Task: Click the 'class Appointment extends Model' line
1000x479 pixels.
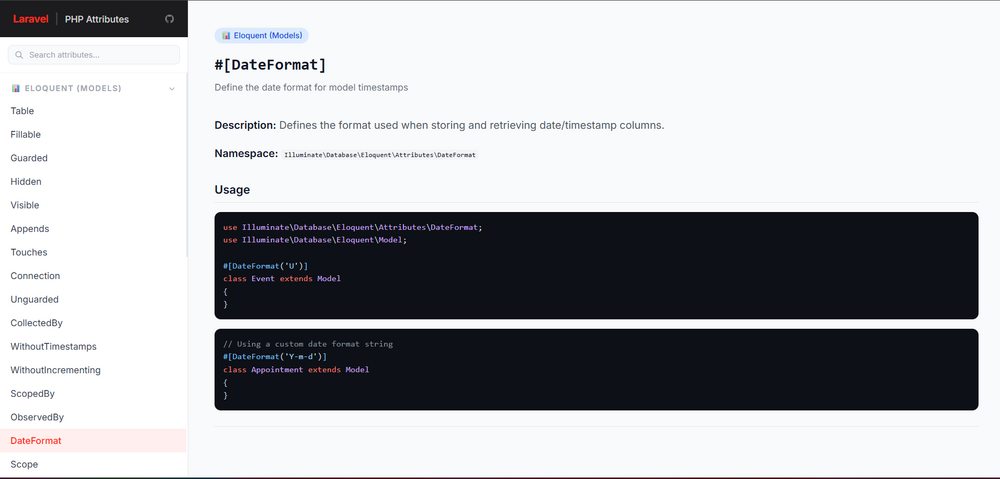Action: 296,370
